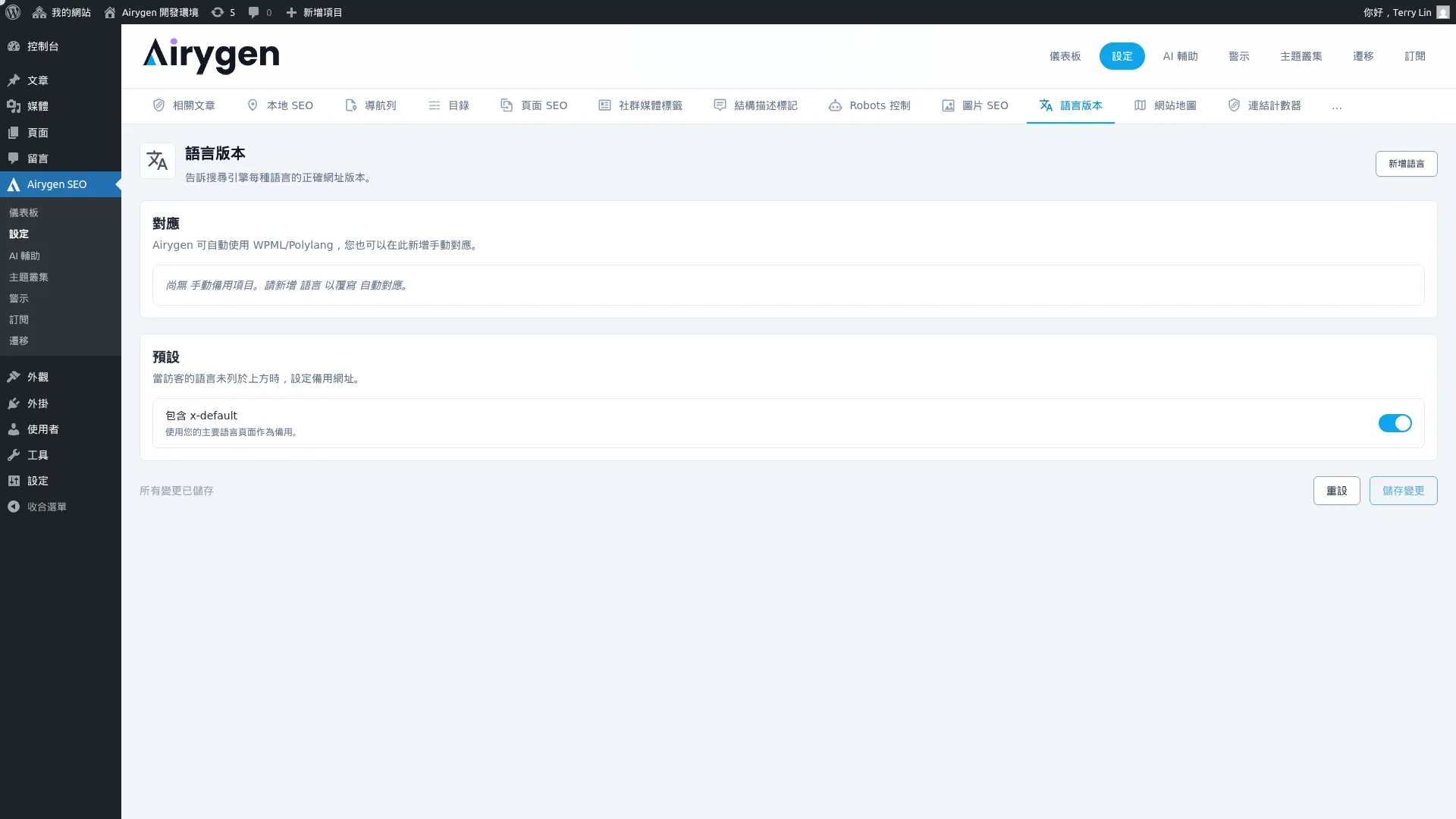Switch to 社群媒體標籤 tab
The width and height of the screenshot is (1456, 819).
coord(641,105)
